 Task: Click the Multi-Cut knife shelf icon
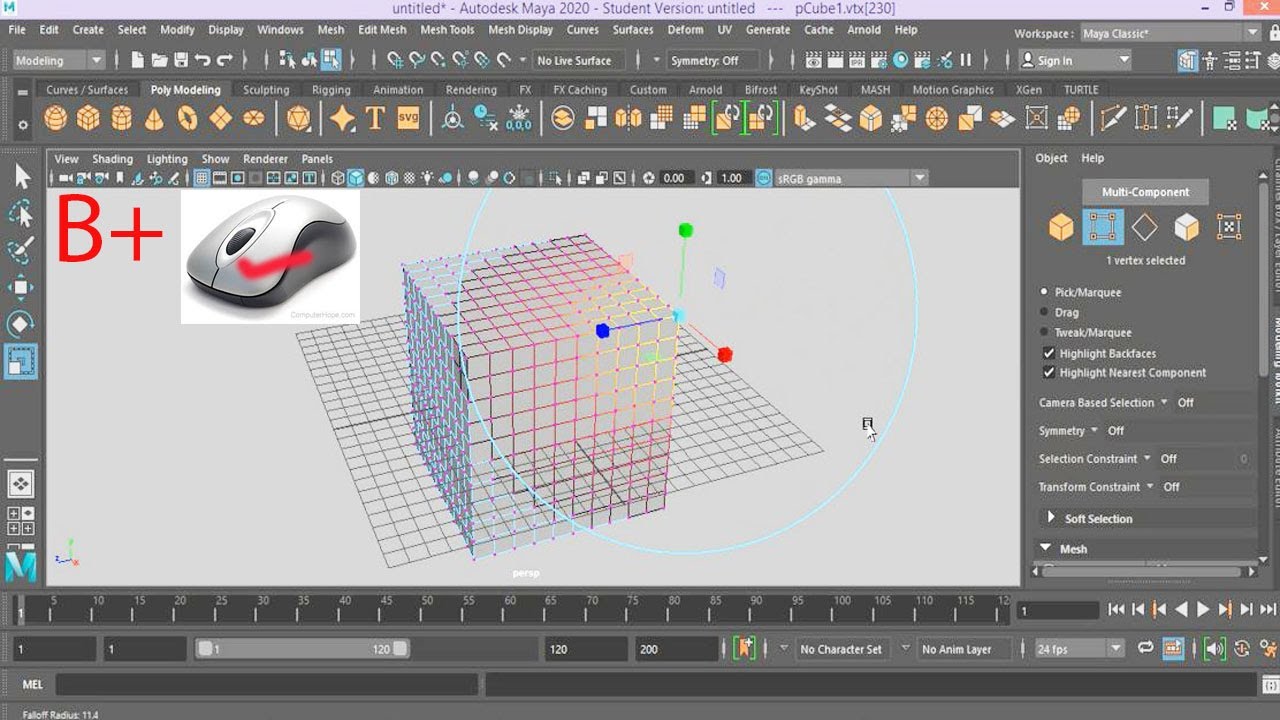(x=1113, y=119)
